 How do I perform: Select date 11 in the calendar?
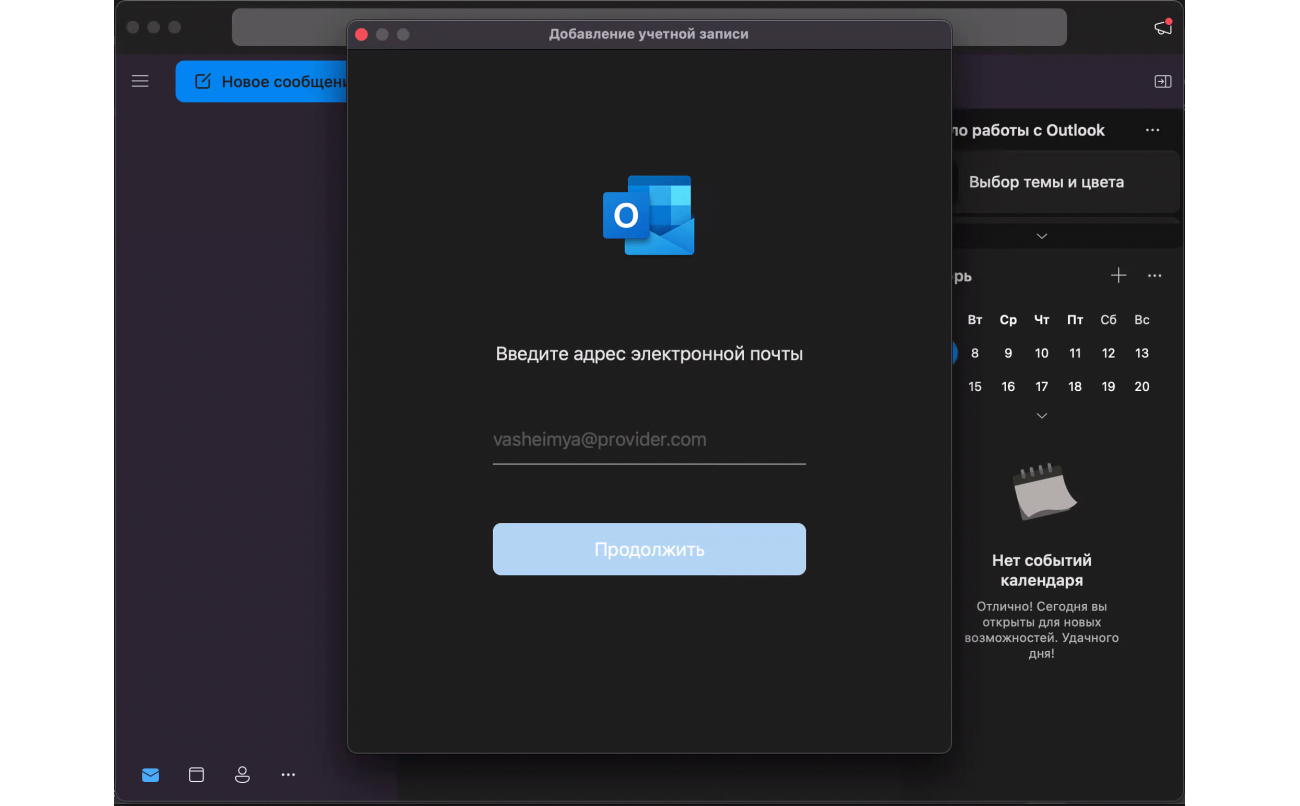[x=1075, y=353]
